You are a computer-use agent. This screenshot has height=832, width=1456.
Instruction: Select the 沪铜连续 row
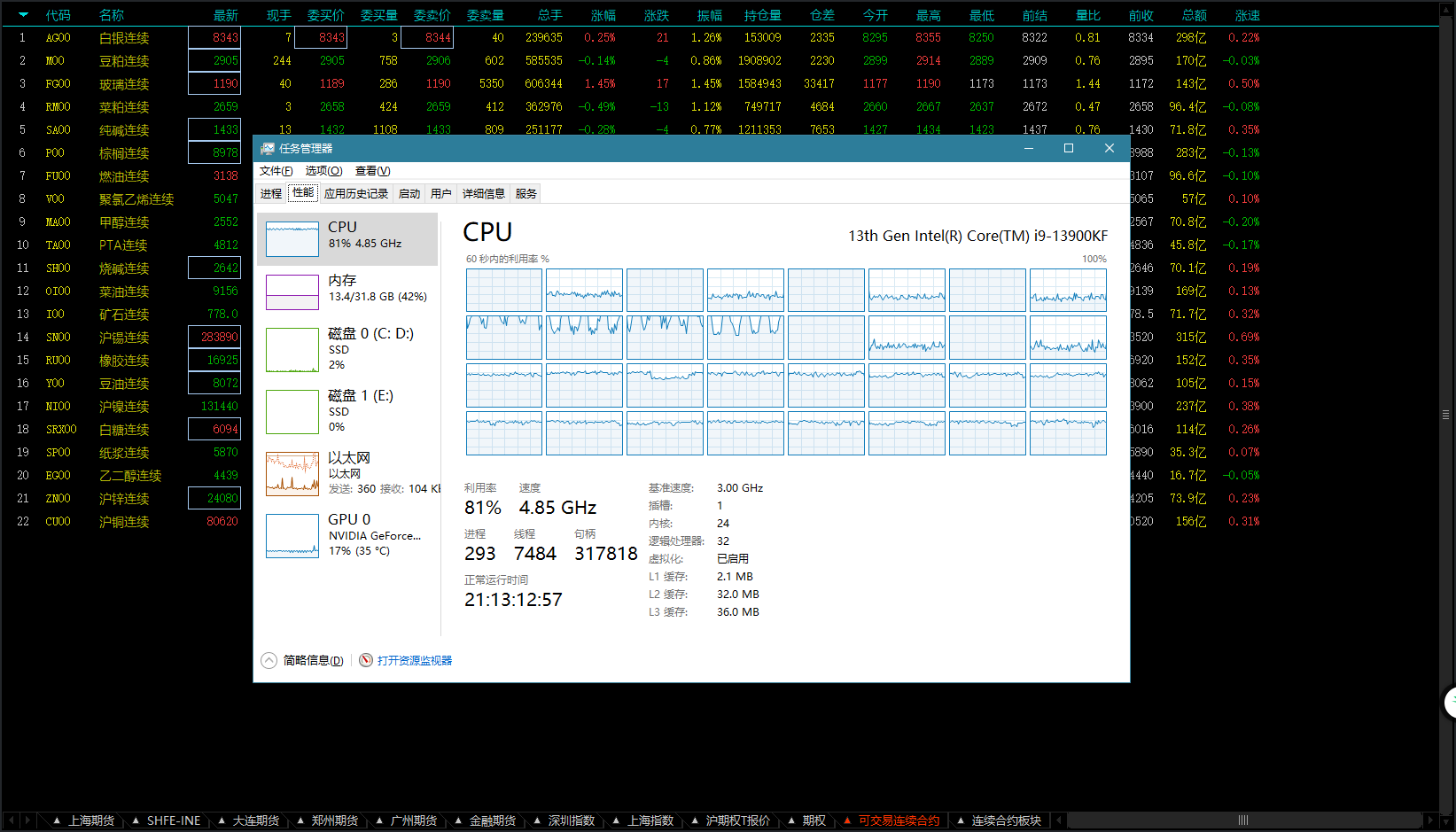(126, 522)
